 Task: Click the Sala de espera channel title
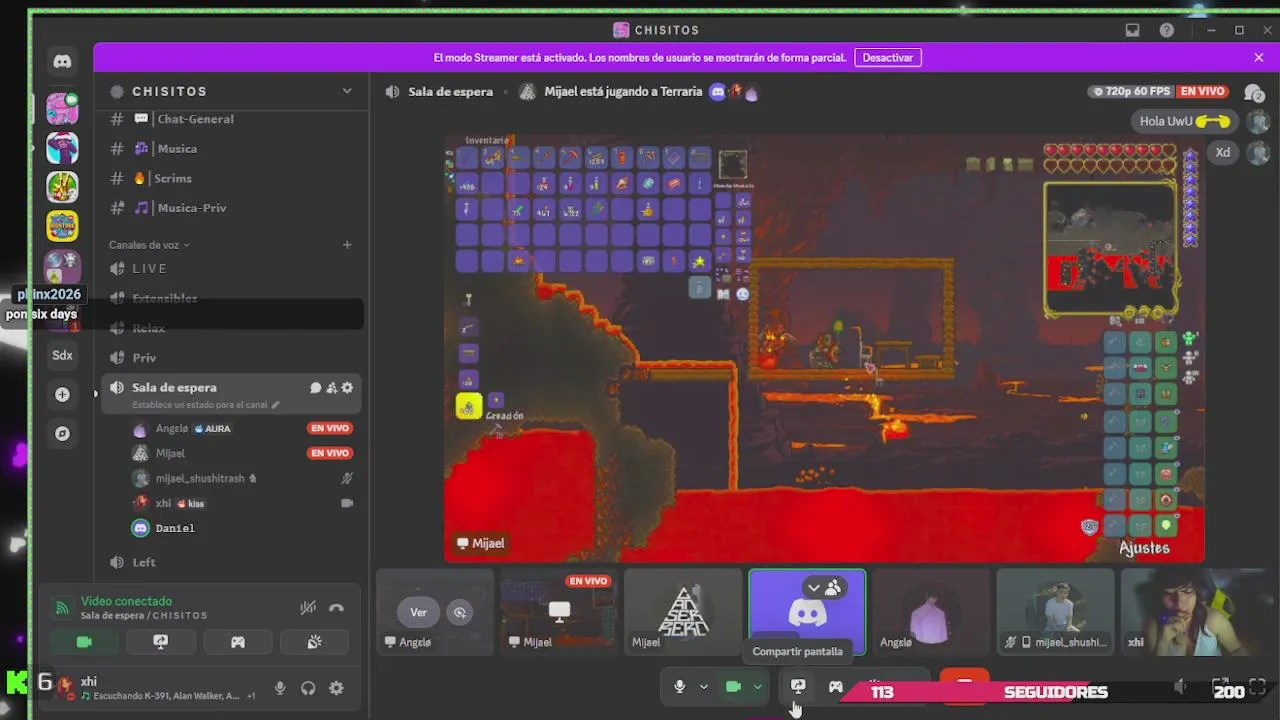[x=450, y=91]
